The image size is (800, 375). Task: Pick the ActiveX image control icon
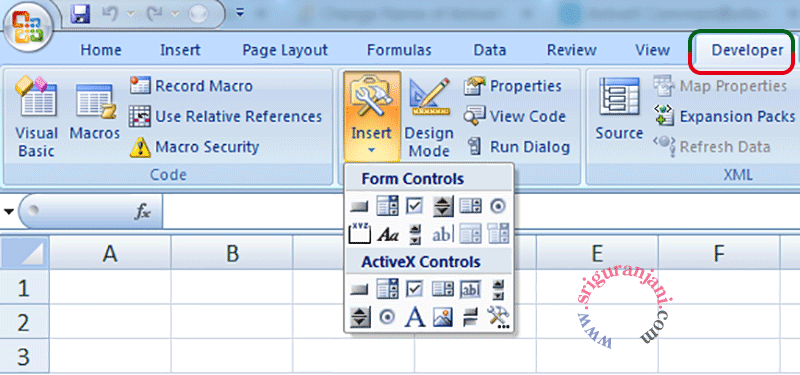[x=443, y=317]
